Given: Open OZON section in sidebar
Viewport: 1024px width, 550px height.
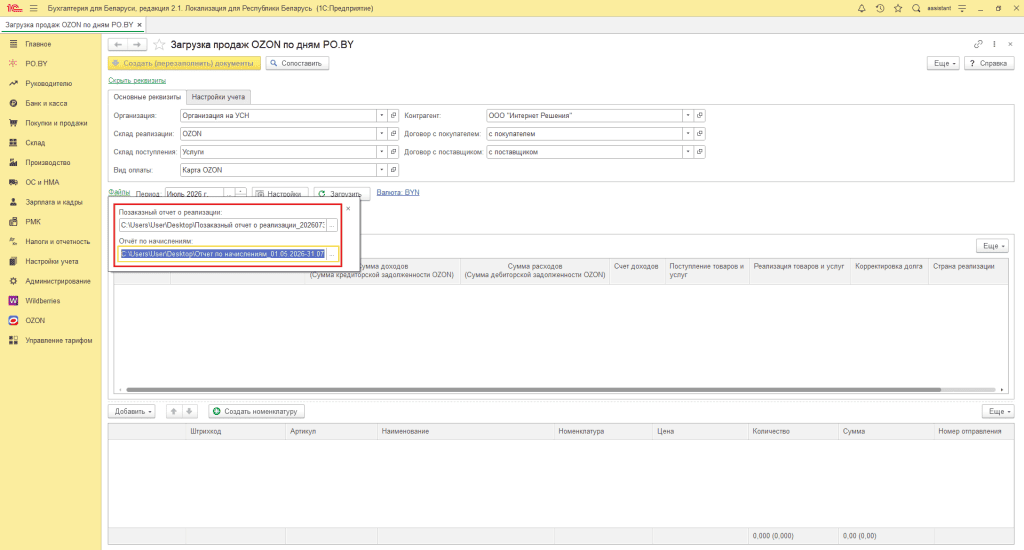Looking at the screenshot, I should (x=35, y=321).
